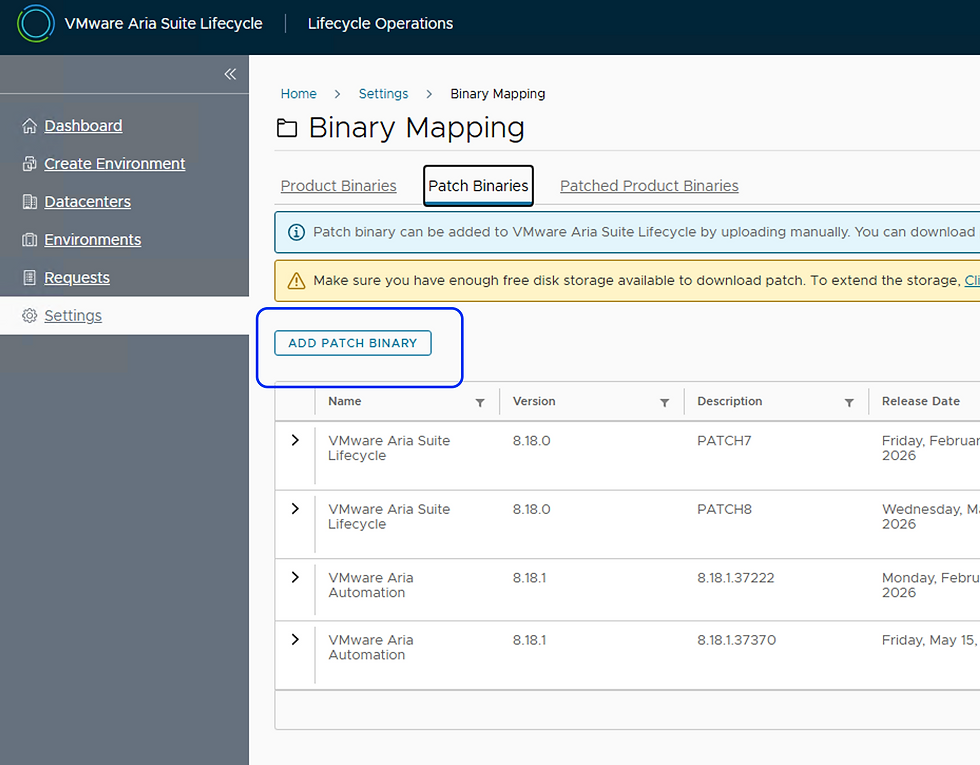The height and width of the screenshot is (765, 980).
Task: Expand the 8.18.1.37222 Aria Automation row
Action: (295, 577)
